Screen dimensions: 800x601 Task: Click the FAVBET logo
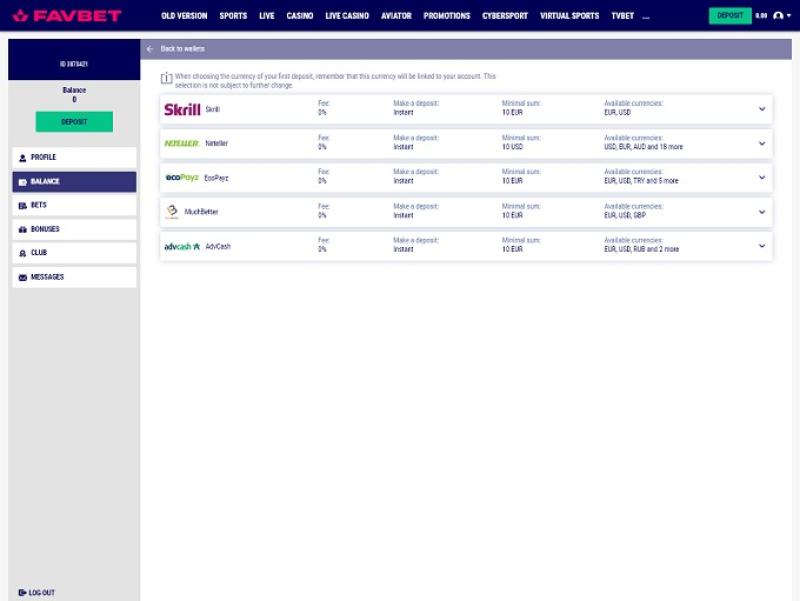tap(66, 16)
